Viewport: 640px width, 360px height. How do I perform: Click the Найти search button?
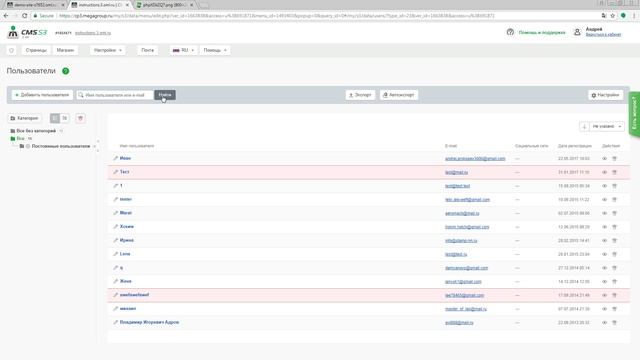pos(165,95)
